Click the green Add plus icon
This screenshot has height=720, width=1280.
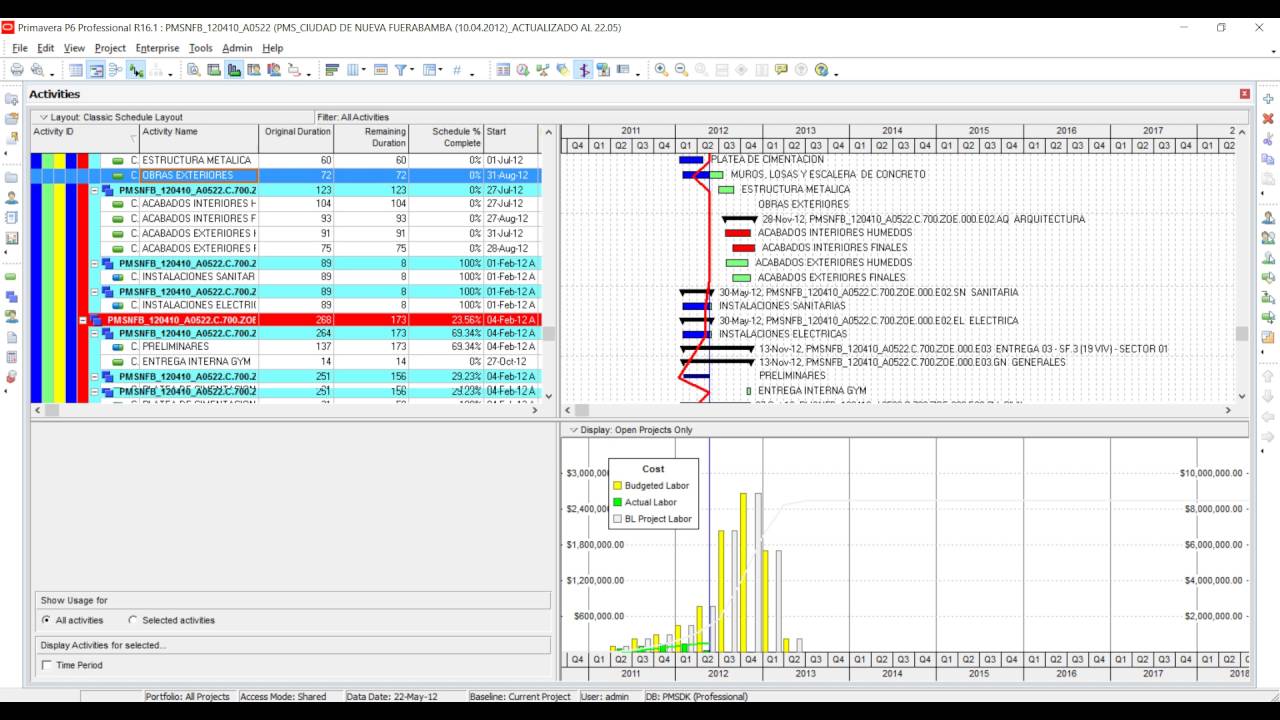point(1268,99)
